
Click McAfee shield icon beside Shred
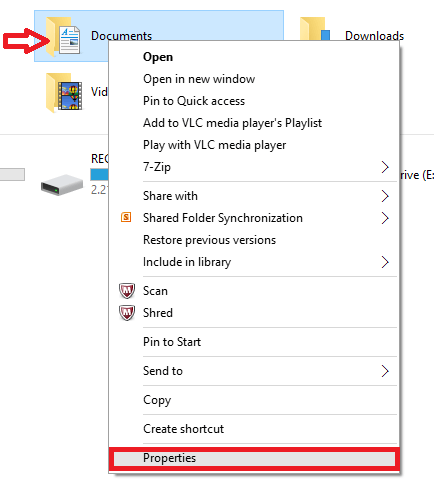tap(127, 313)
